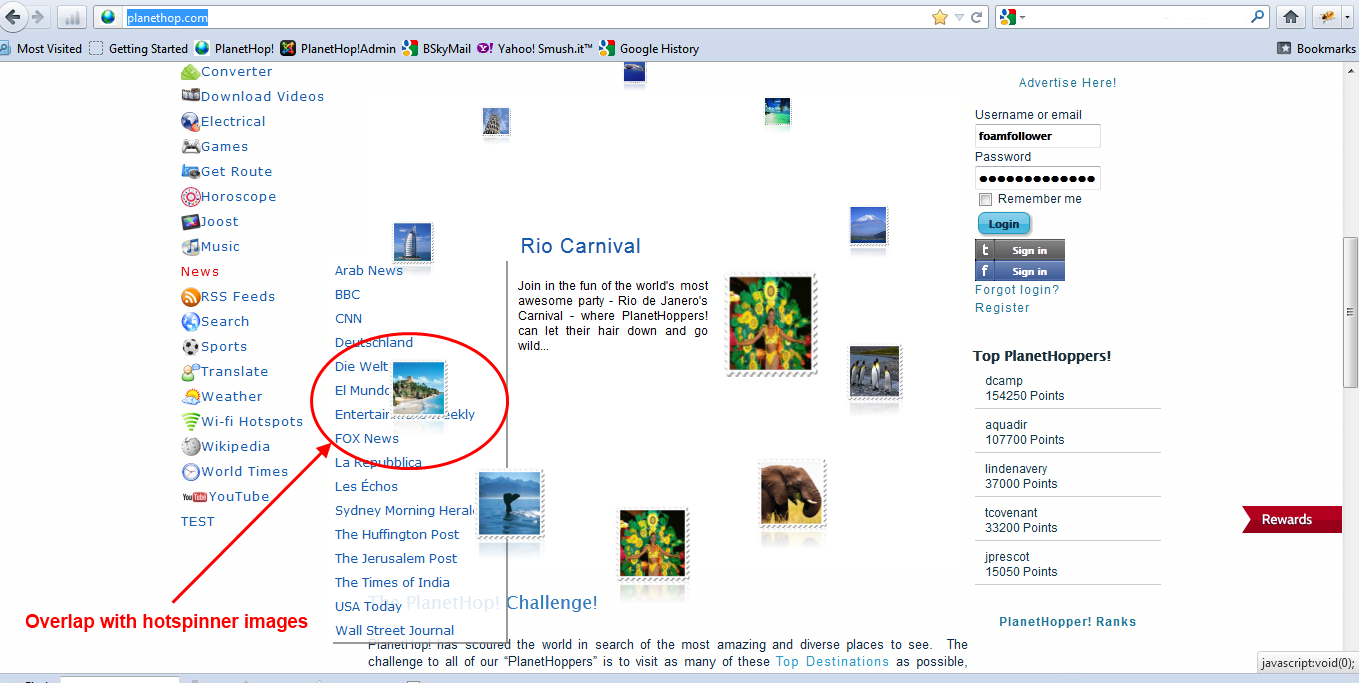This screenshot has width=1359, height=683.
Task: Click the Search globe icon in sidebar
Action: point(190,322)
